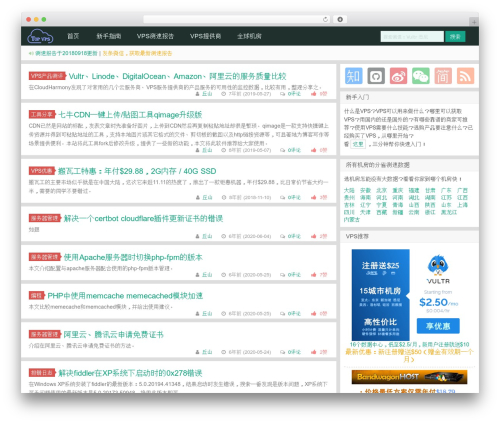500x423 pixels.
Task: Select 北京 in the province speed list
Action: 381,190
